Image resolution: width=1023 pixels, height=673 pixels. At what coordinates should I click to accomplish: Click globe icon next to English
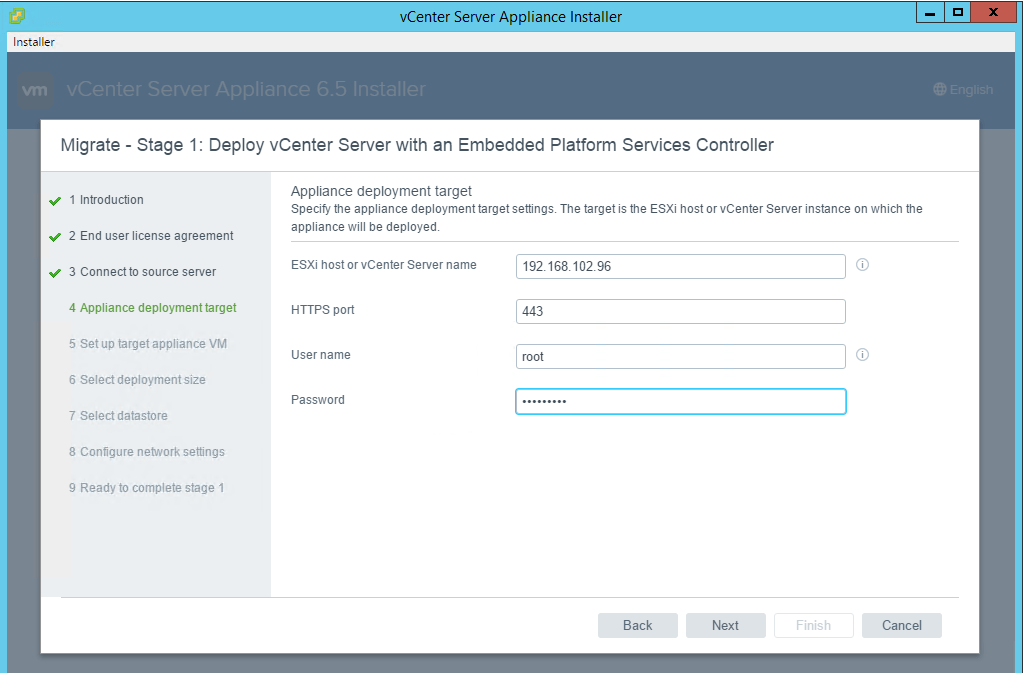click(x=939, y=89)
